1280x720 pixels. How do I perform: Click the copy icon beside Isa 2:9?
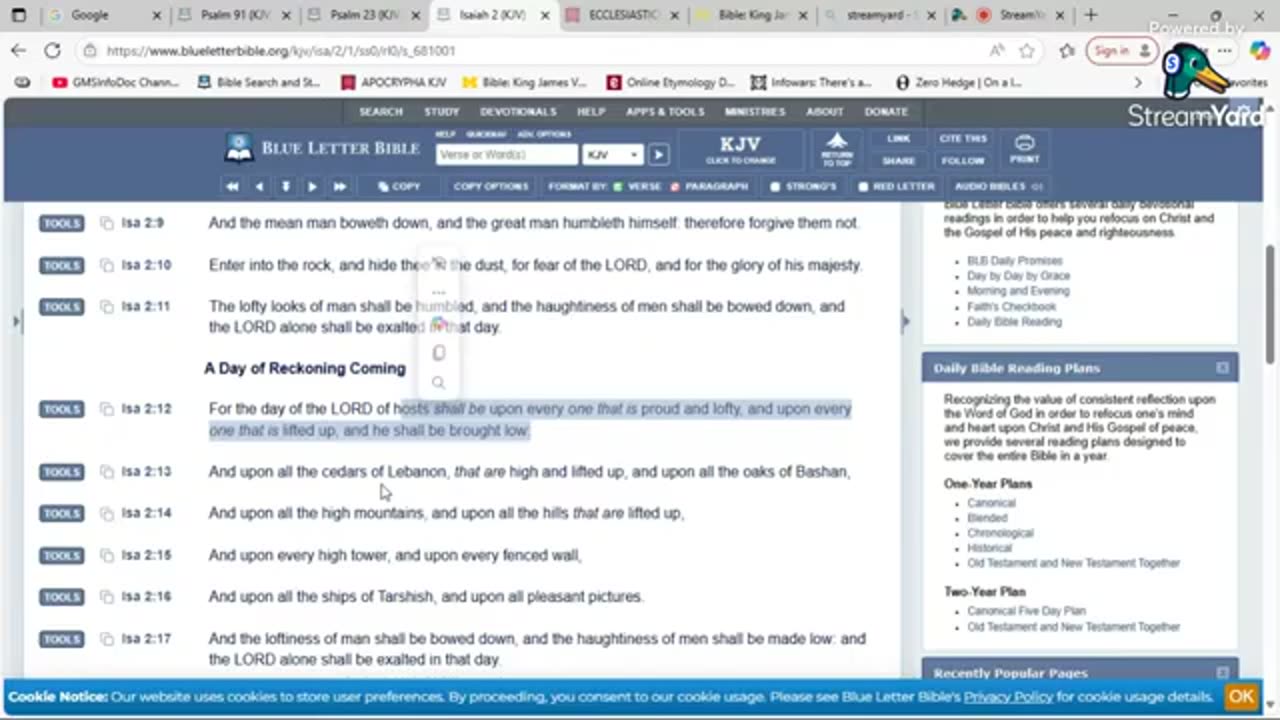(x=107, y=224)
